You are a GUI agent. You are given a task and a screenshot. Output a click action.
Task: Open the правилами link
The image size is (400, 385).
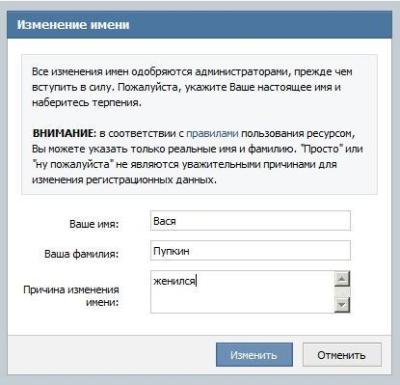click(212, 134)
